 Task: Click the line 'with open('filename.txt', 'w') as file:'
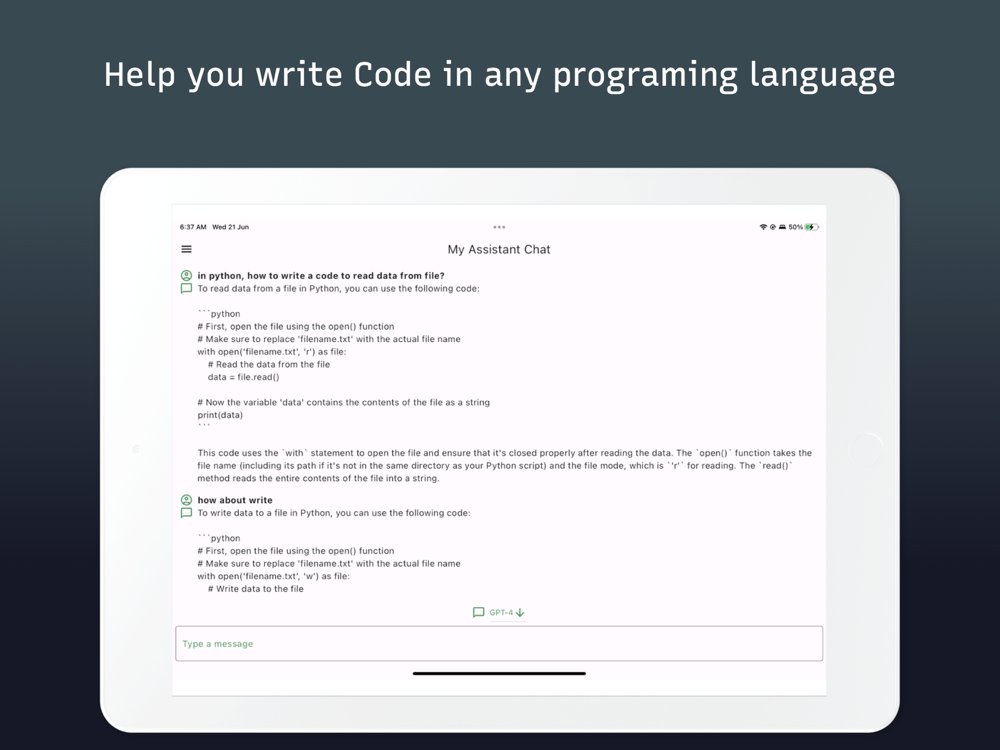click(274, 576)
